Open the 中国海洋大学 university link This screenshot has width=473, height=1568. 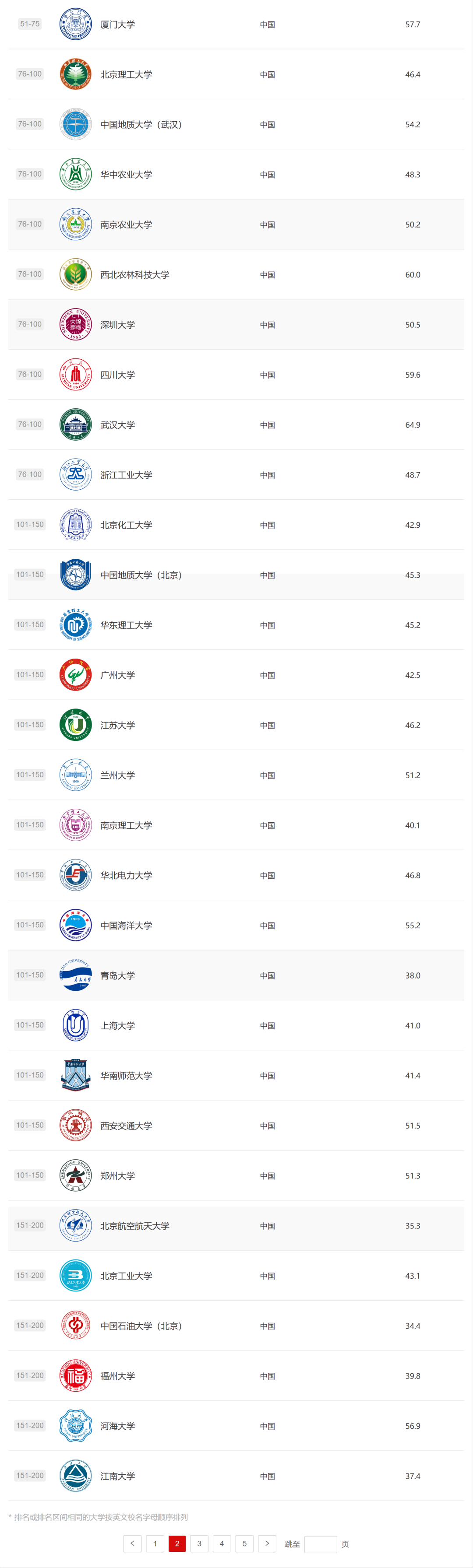pyautogui.click(x=126, y=925)
